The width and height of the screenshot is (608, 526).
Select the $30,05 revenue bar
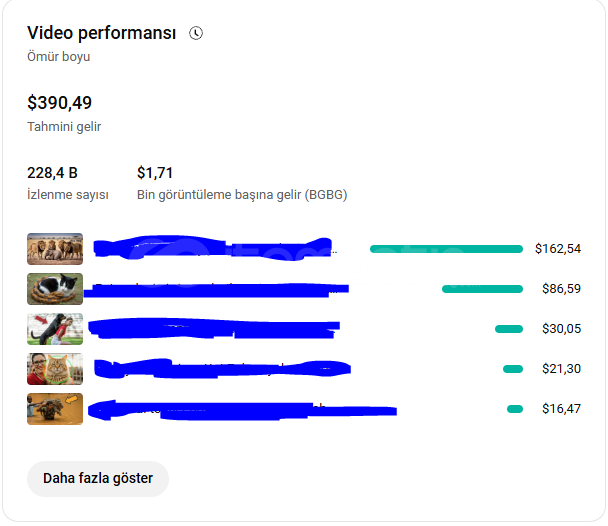click(x=509, y=329)
